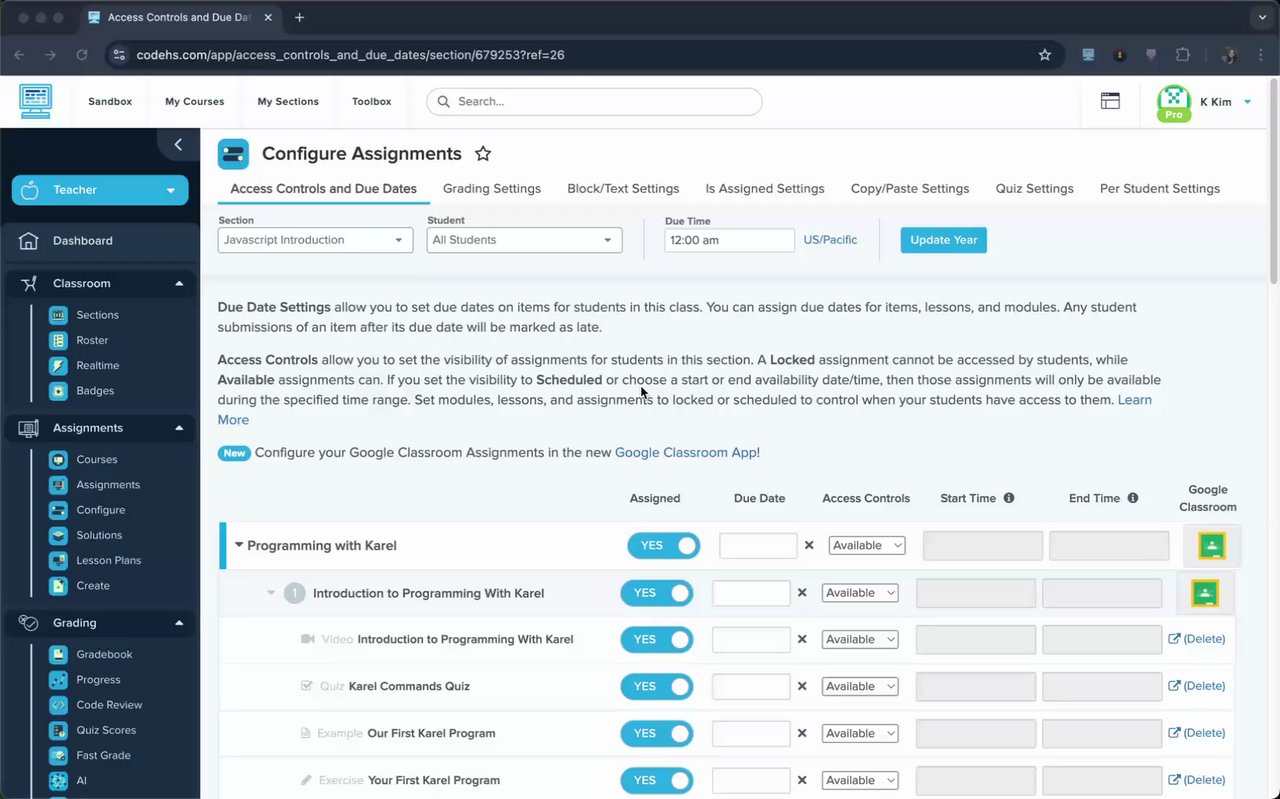
Task: Collapse the left sidebar with chevron
Action: pyautogui.click(x=178, y=145)
